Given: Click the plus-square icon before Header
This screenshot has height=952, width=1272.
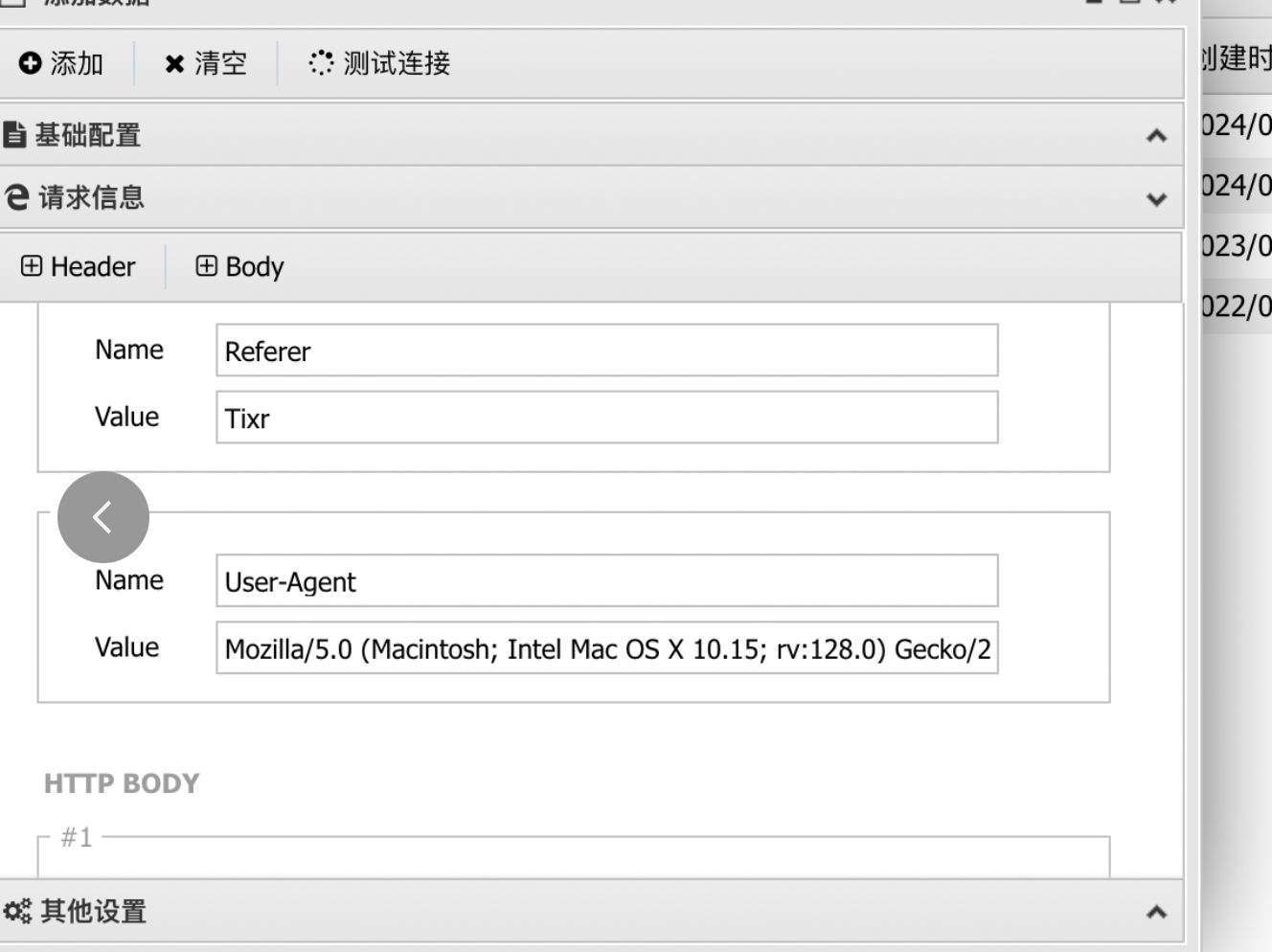Looking at the screenshot, I should point(32,265).
